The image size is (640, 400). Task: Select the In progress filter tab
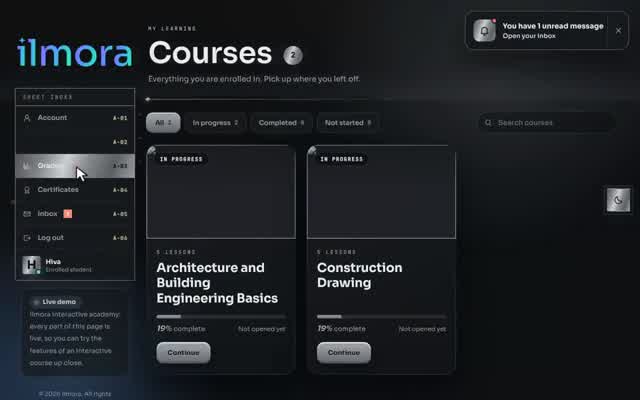point(215,122)
